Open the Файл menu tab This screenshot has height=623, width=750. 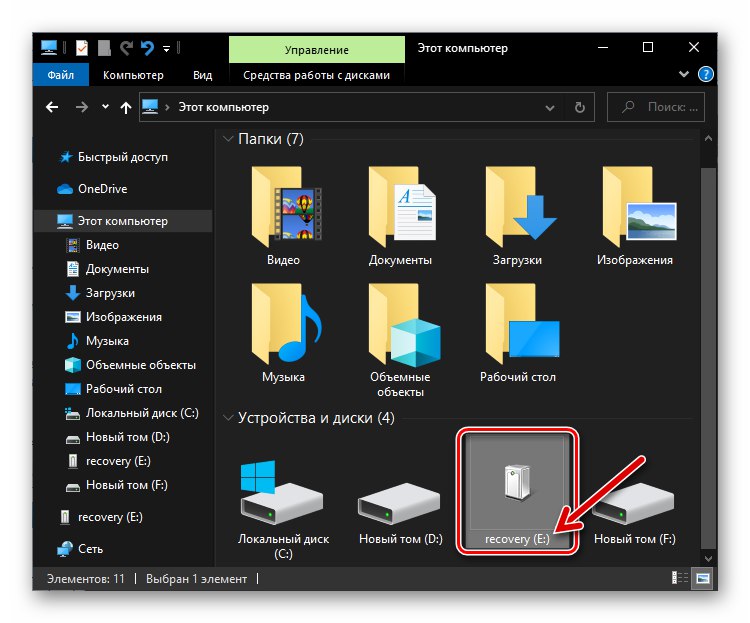tap(61, 75)
